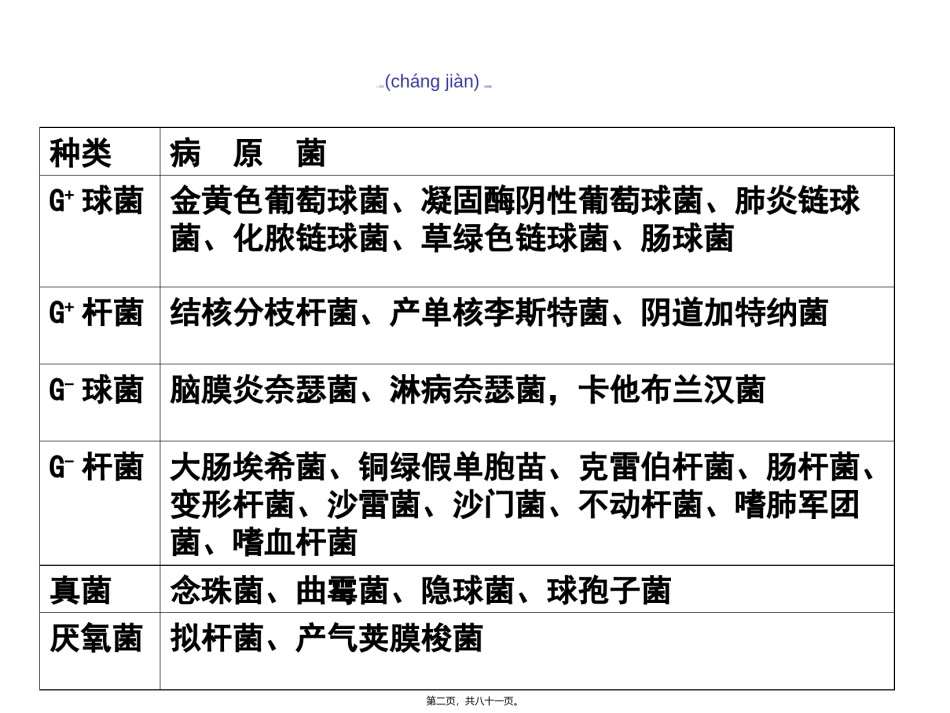
Task: Click the text '嗜血杆菌'
Action: coord(295,542)
